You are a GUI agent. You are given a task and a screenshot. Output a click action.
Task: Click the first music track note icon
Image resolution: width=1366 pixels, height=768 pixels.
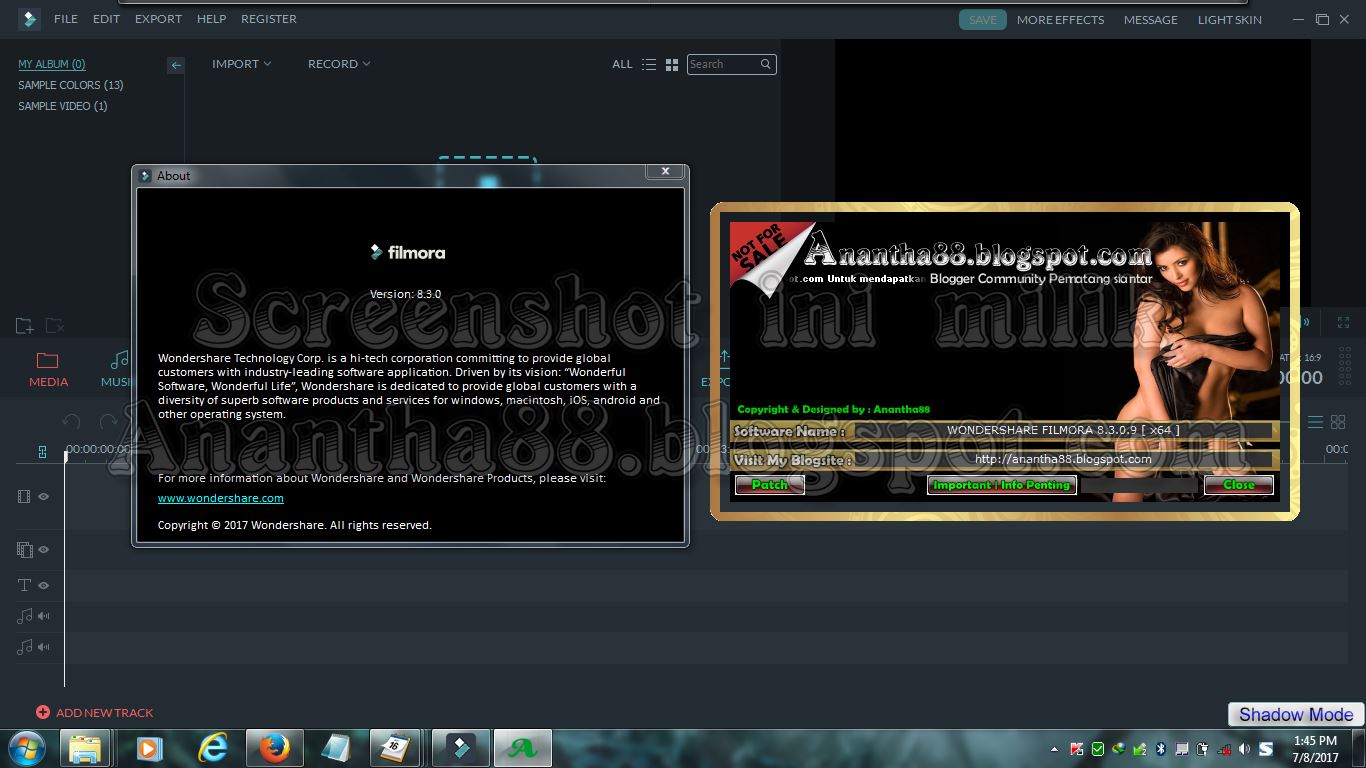pos(25,616)
